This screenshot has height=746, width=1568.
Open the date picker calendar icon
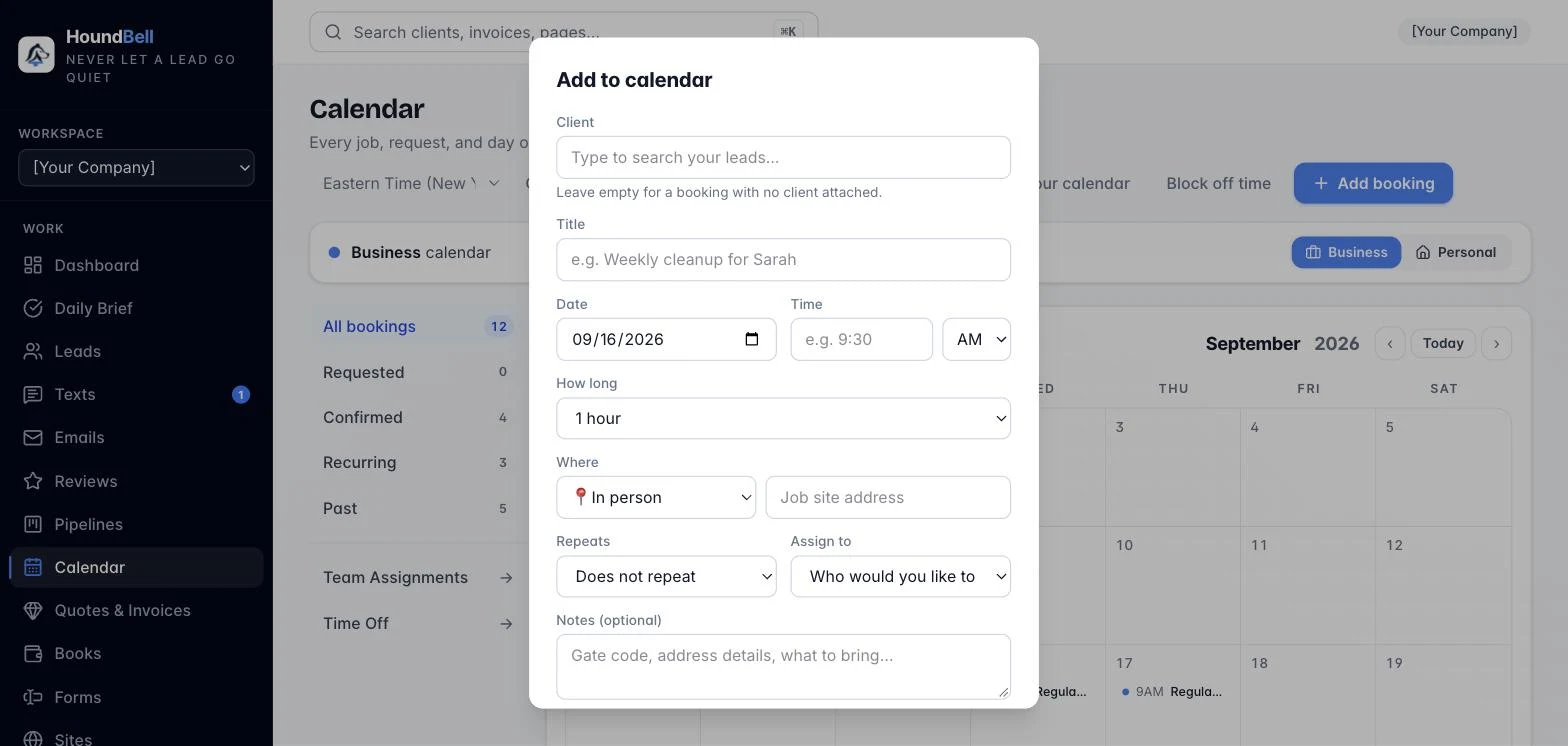point(752,339)
